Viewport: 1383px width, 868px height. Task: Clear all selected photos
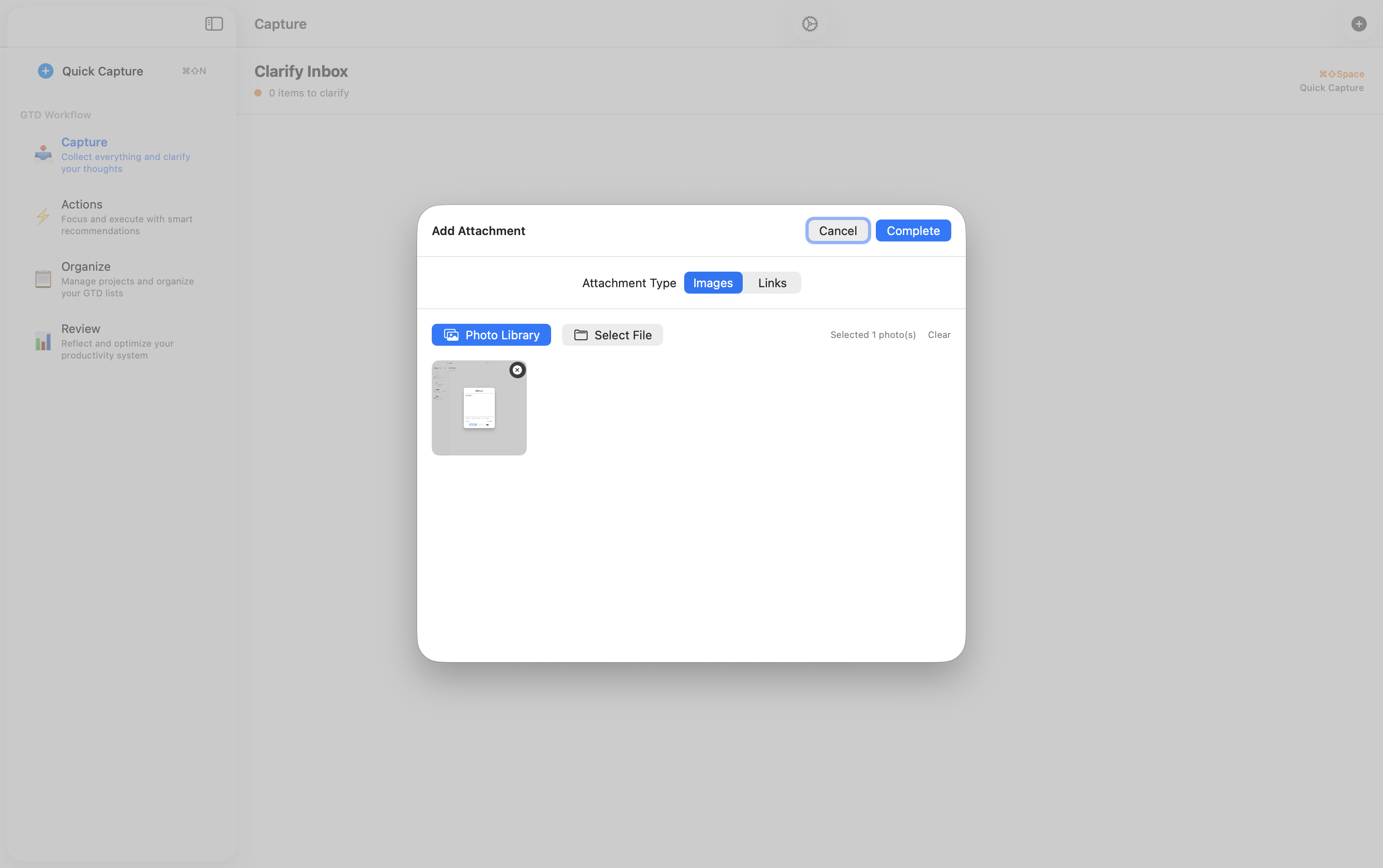click(939, 335)
